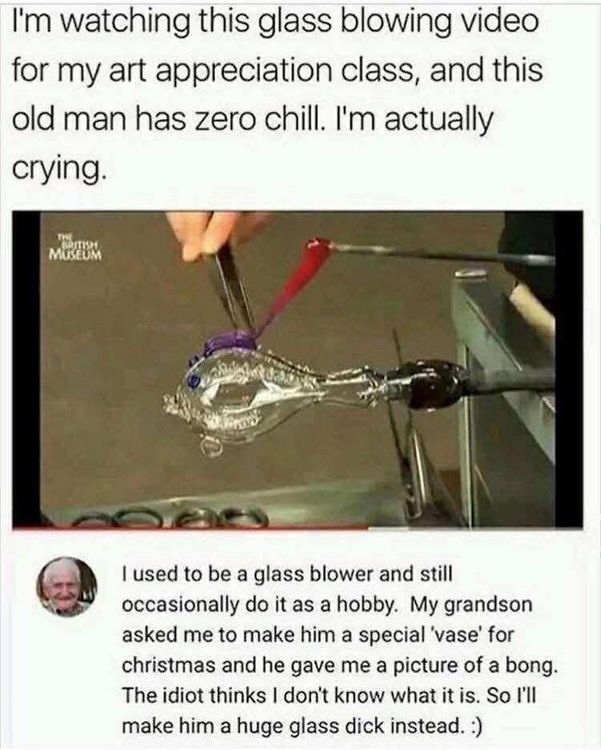601x750 pixels.
Task: Click the fingers holding the tweezers
Action: (215, 233)
